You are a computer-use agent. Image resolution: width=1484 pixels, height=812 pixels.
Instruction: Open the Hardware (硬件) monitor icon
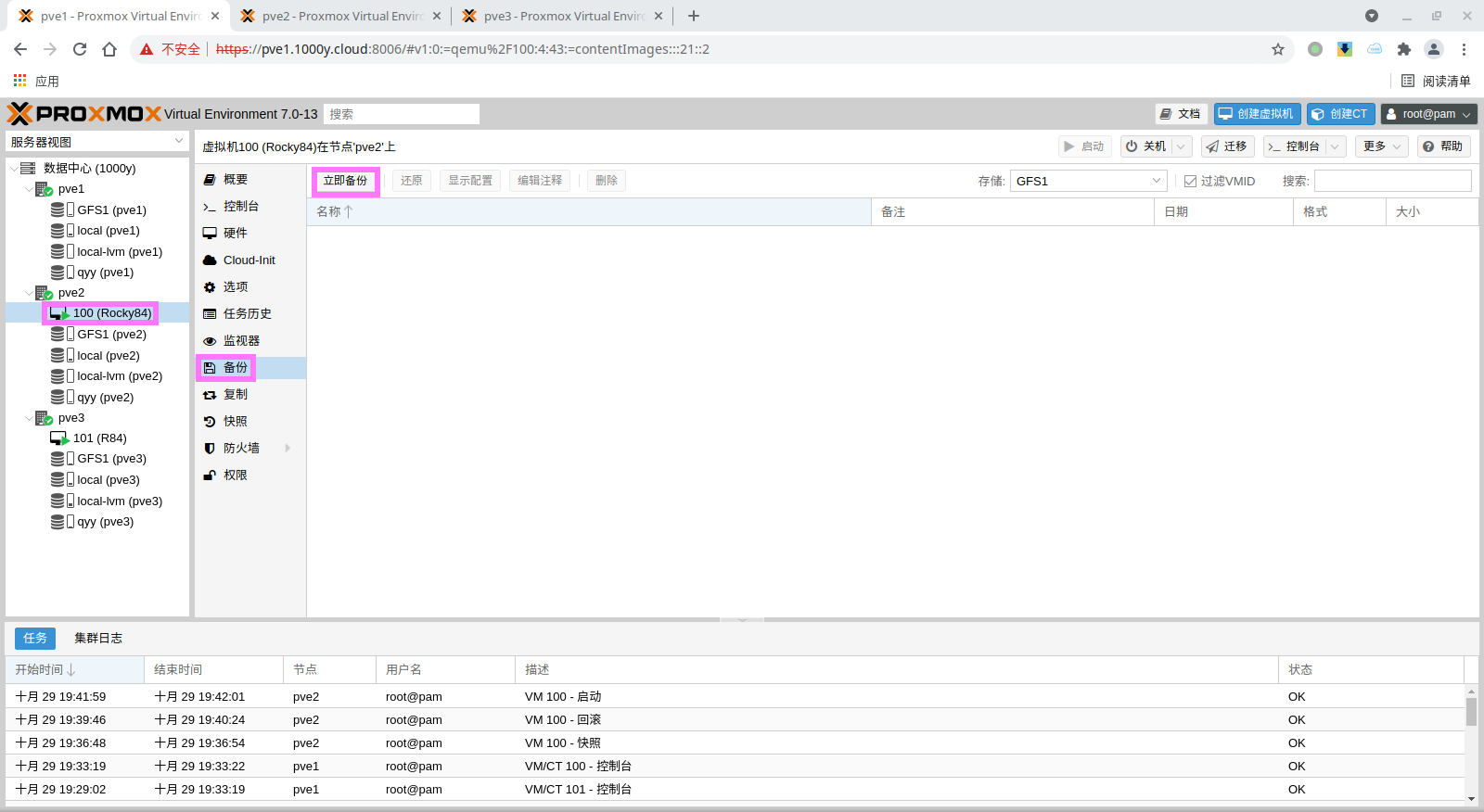[x=210, y=234]
